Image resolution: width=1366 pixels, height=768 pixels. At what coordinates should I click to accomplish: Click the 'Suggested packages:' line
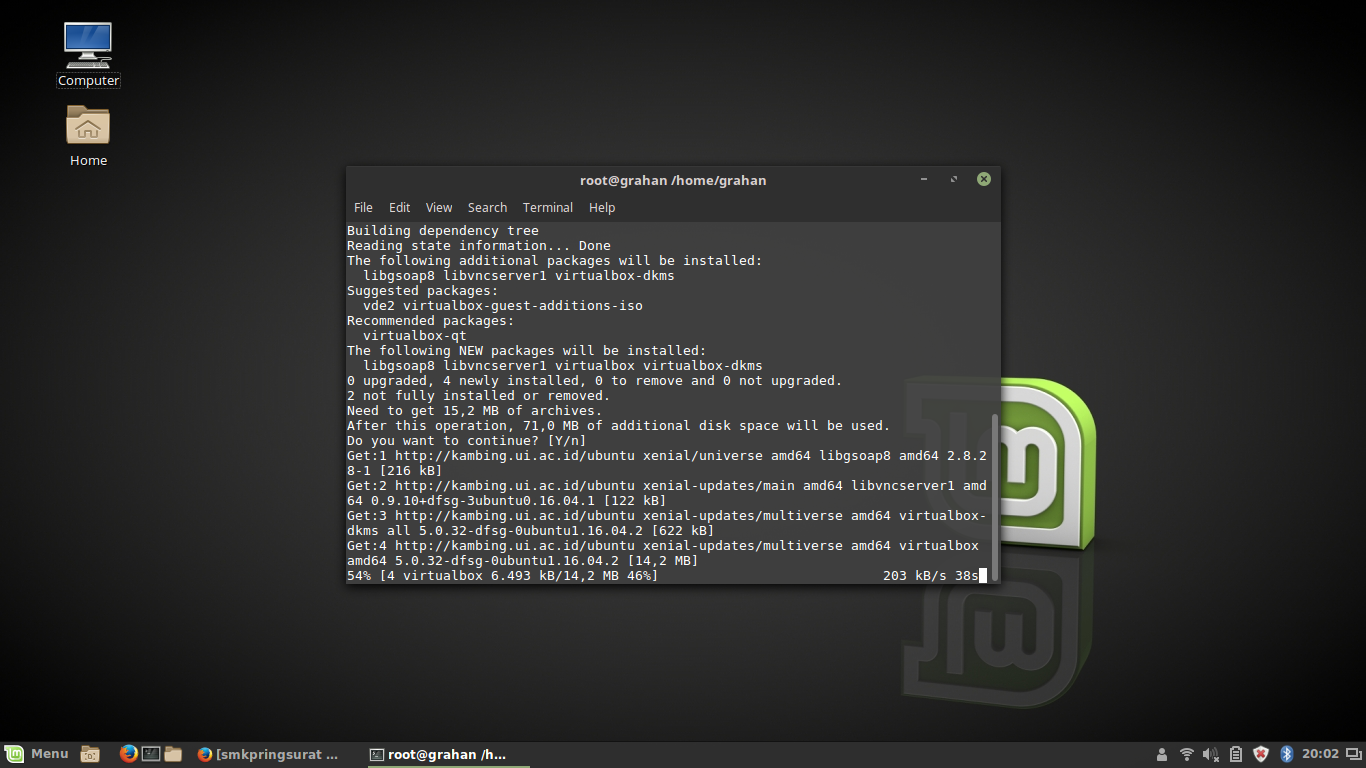coord(423,290)
